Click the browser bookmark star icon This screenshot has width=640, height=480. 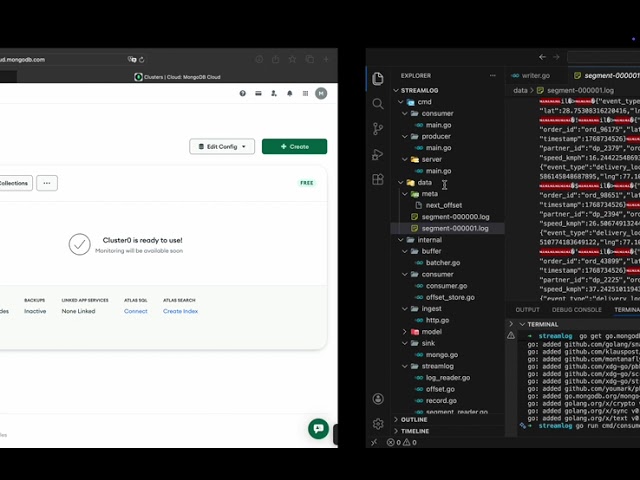point(292,60)
